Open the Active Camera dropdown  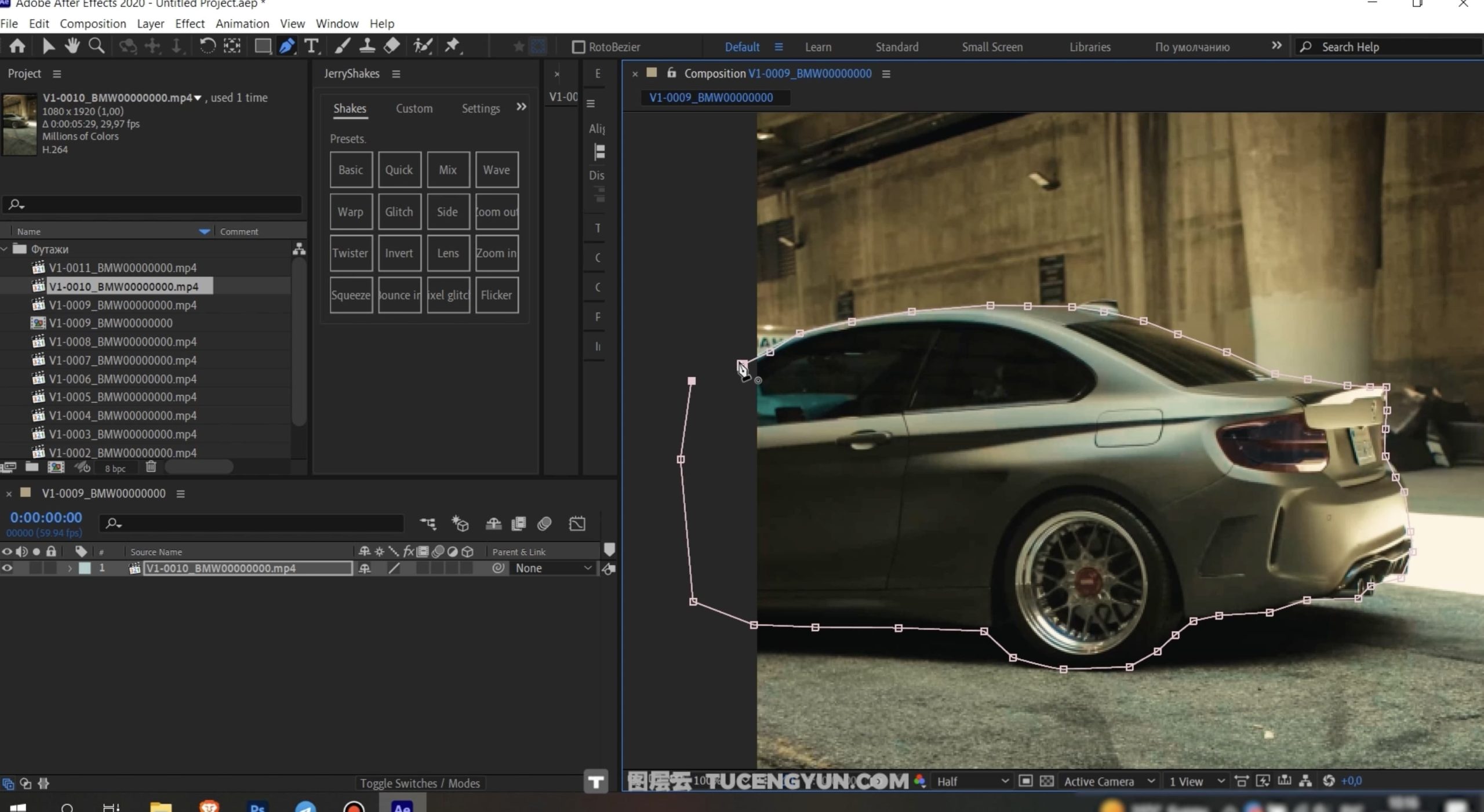click(1108, 781)
